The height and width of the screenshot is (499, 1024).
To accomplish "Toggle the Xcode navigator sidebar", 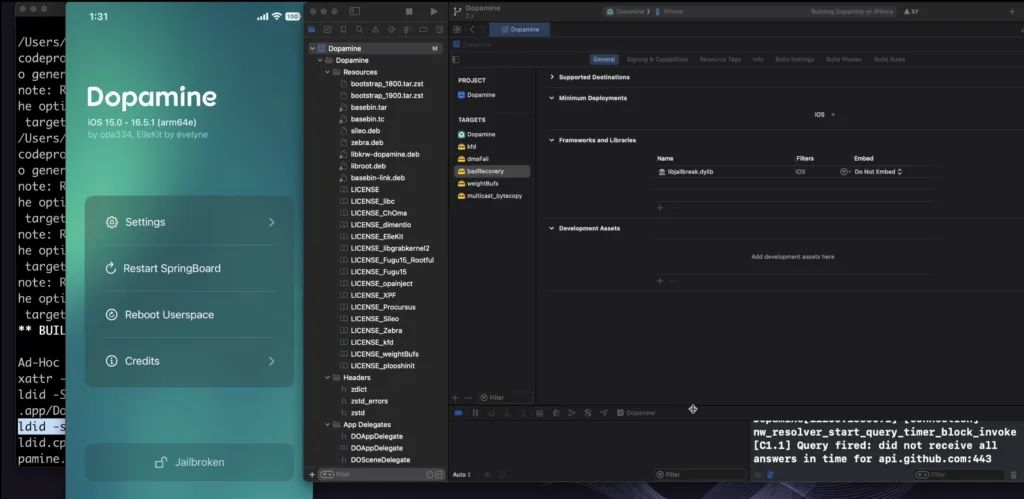I will tap(355, 12).
